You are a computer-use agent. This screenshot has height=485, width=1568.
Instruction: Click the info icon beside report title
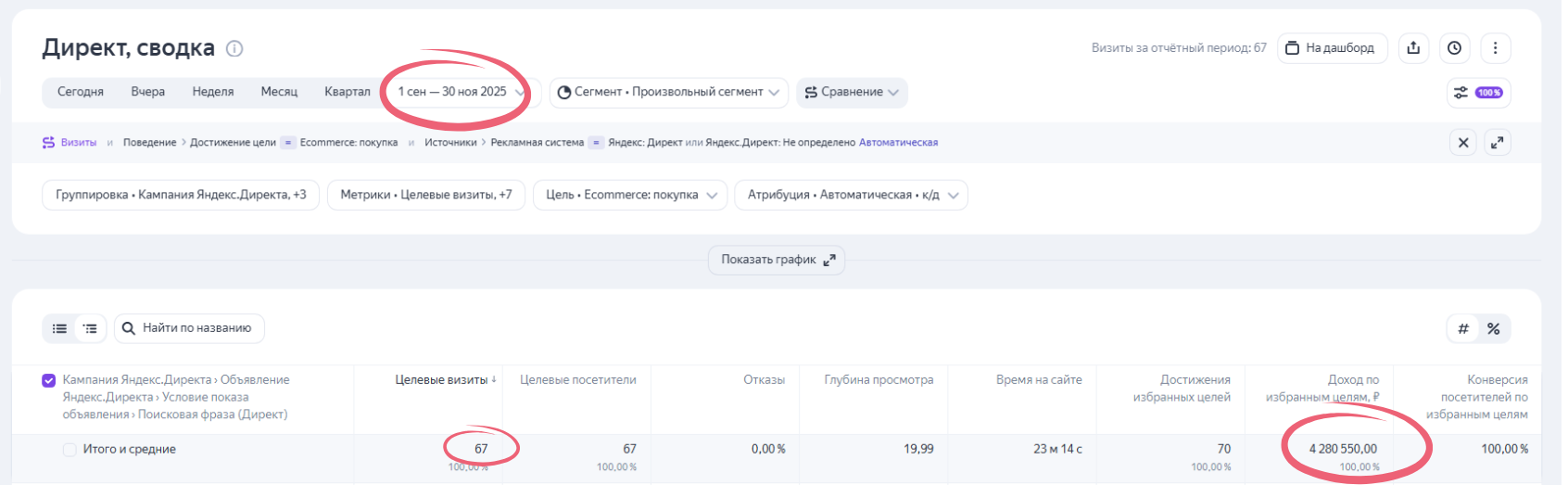pos(234,49)
